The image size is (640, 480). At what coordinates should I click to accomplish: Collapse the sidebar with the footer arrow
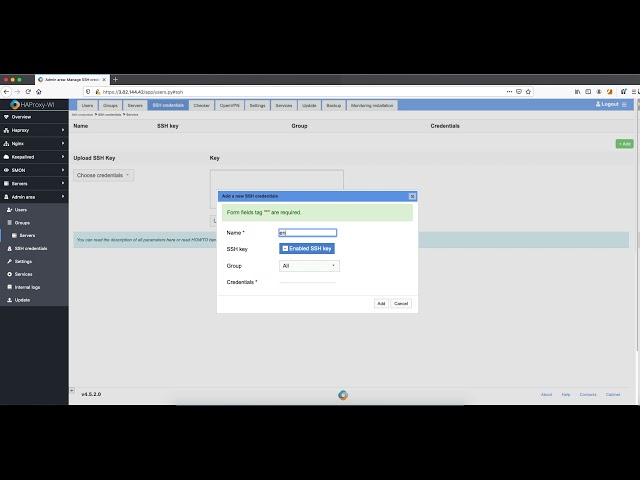coord(72,391)
